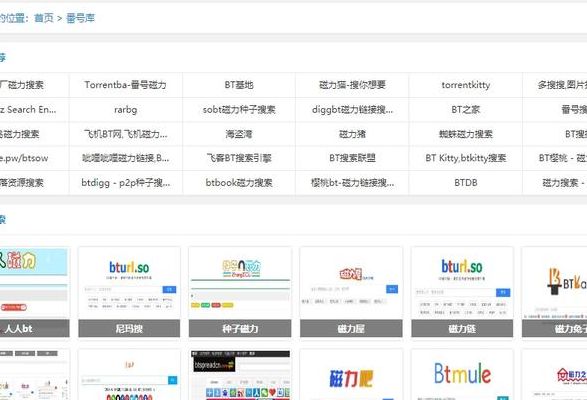This screenshot has width=587, height=400.
Task: Open the 磁力猪 link
Action: 352,134
